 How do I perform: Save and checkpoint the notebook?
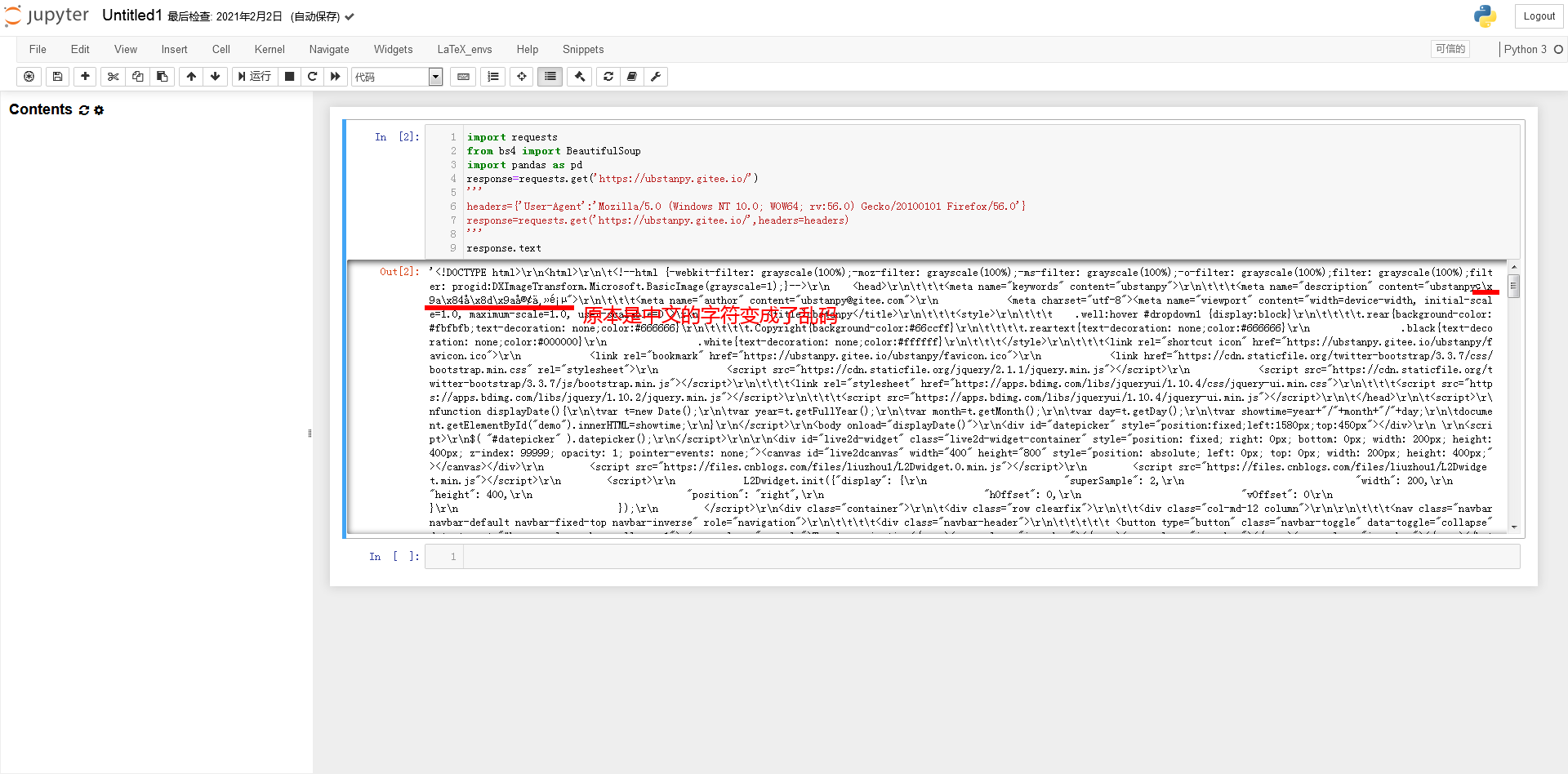(x=57, y=77)
